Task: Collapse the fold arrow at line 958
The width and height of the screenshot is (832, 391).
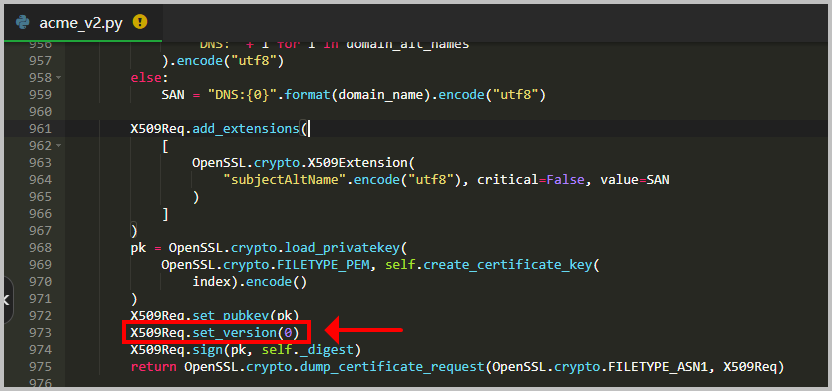Action: 58,77
